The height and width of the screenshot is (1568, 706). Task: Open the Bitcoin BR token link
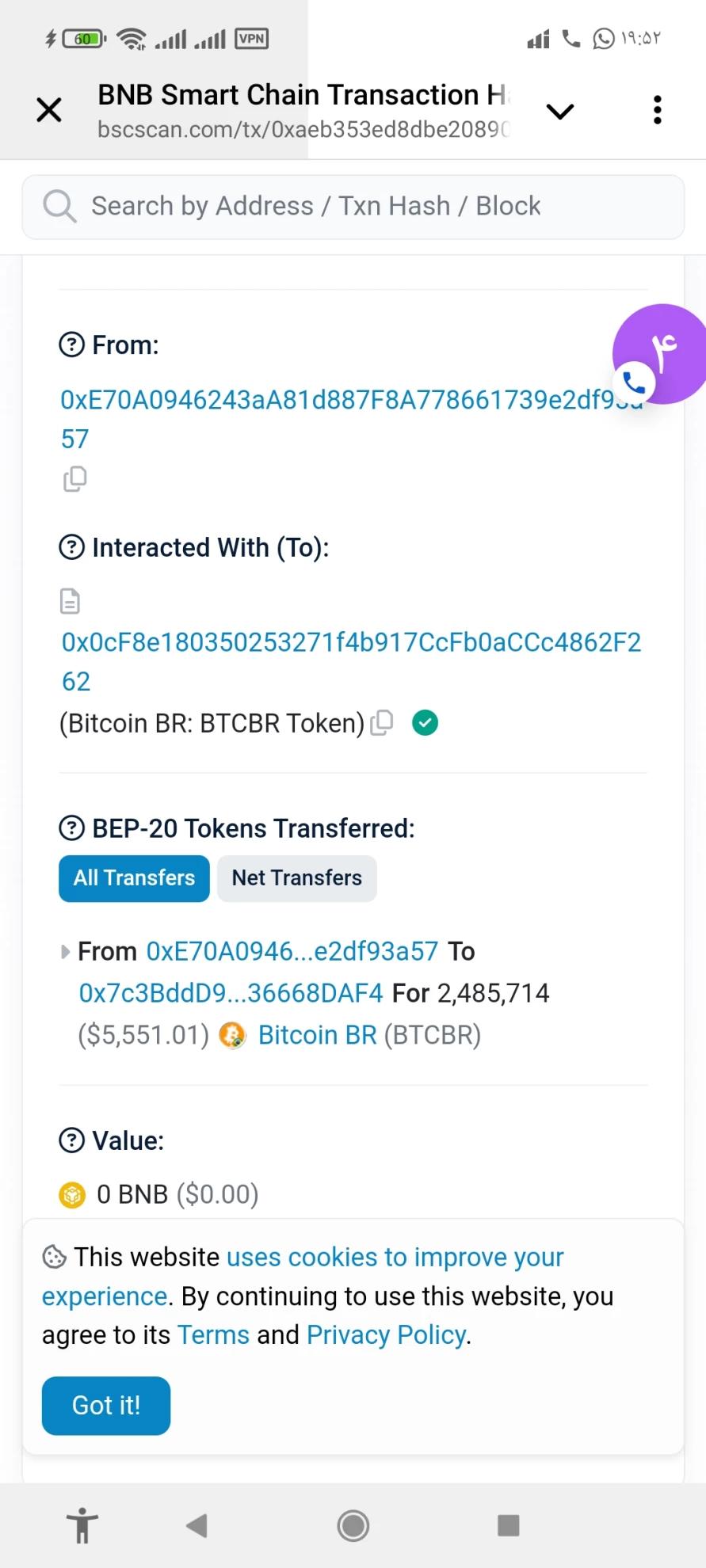coord(318,1035)
